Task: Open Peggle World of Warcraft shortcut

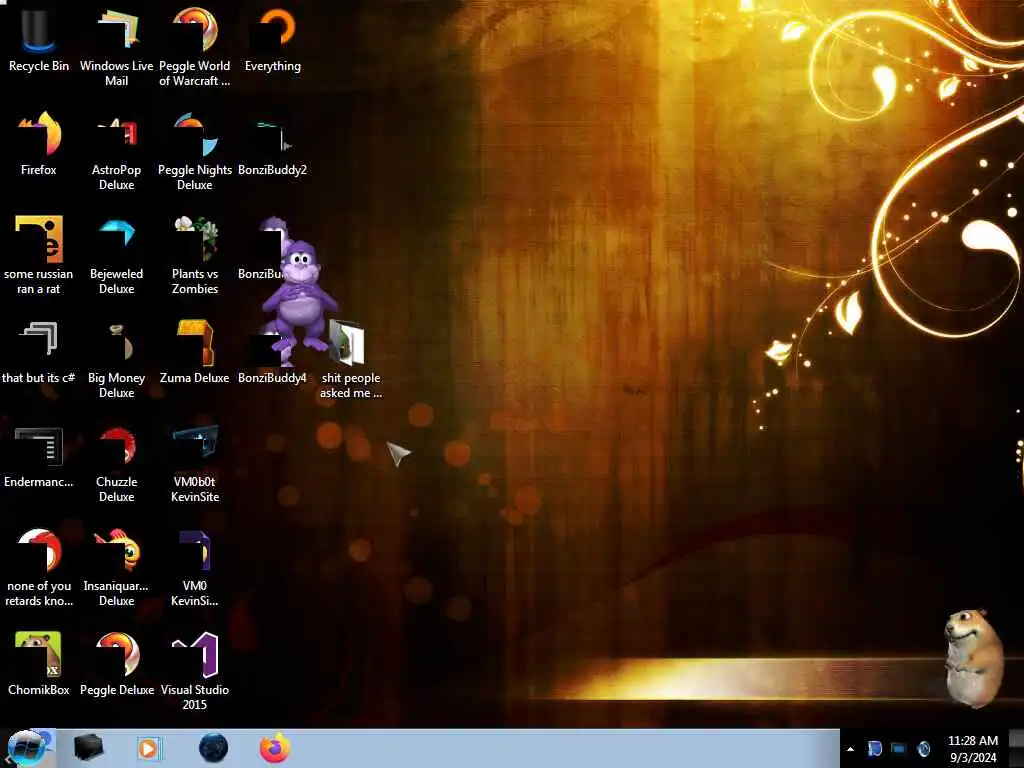Action: click(x=195, y=47)
